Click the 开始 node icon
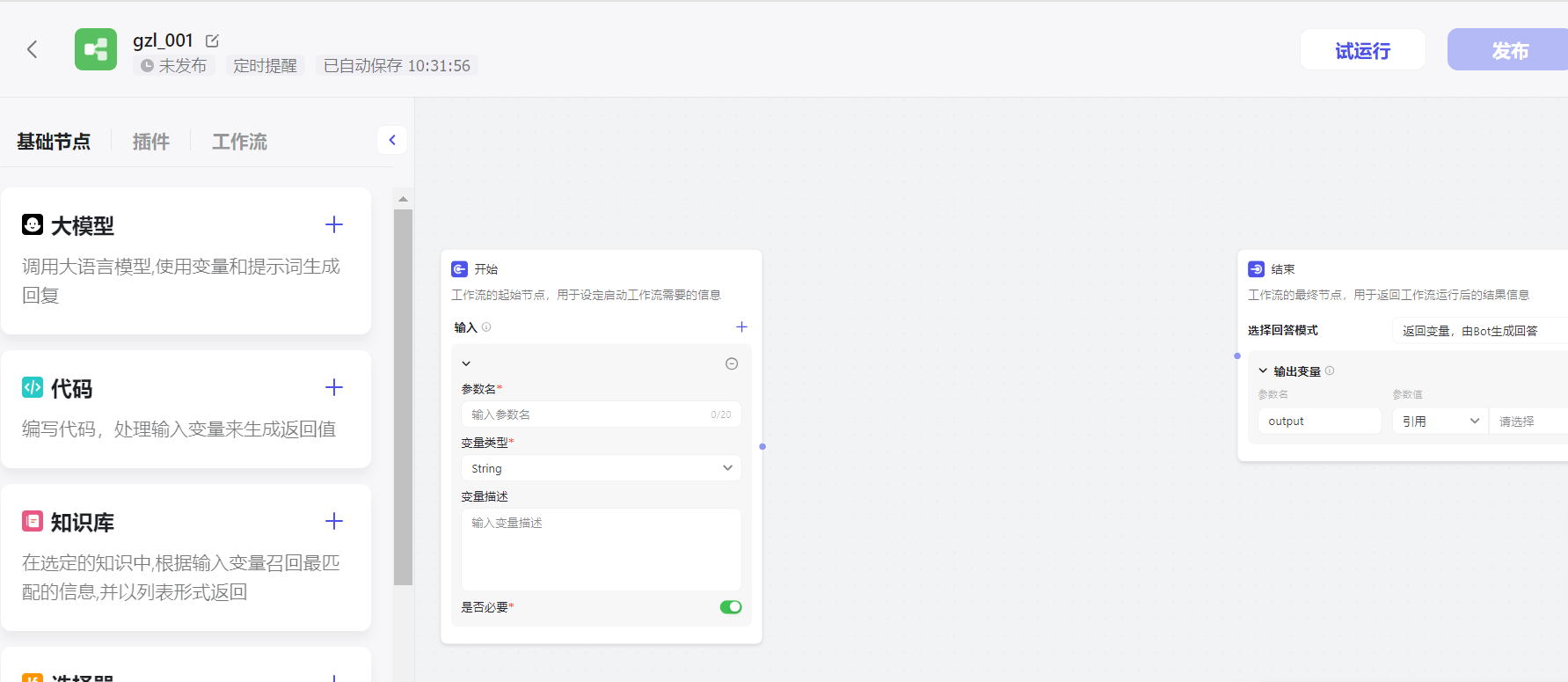 (459, 269)
